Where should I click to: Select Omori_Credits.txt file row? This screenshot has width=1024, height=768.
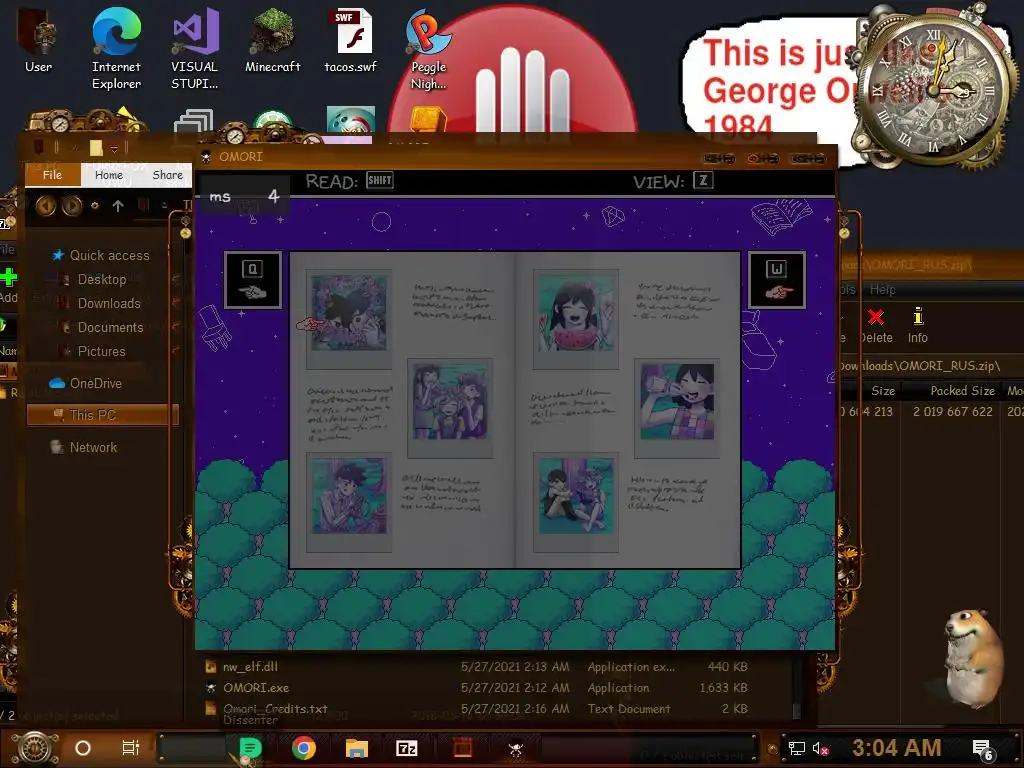coord(477,709)
